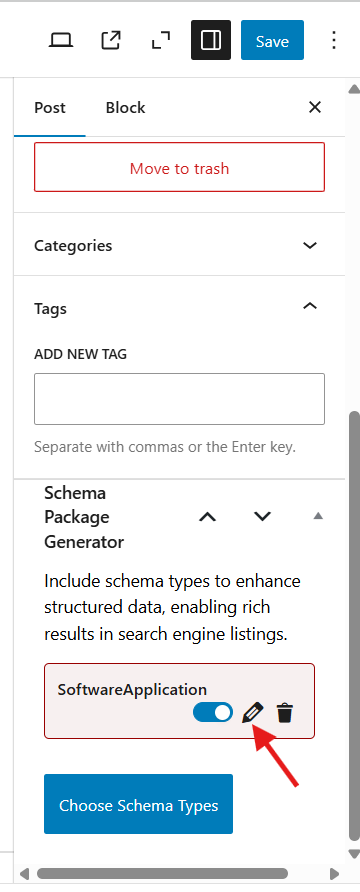360x892 pixels.
Task: Collapse Schema Package Generator triangle
Action: (318, 516)
